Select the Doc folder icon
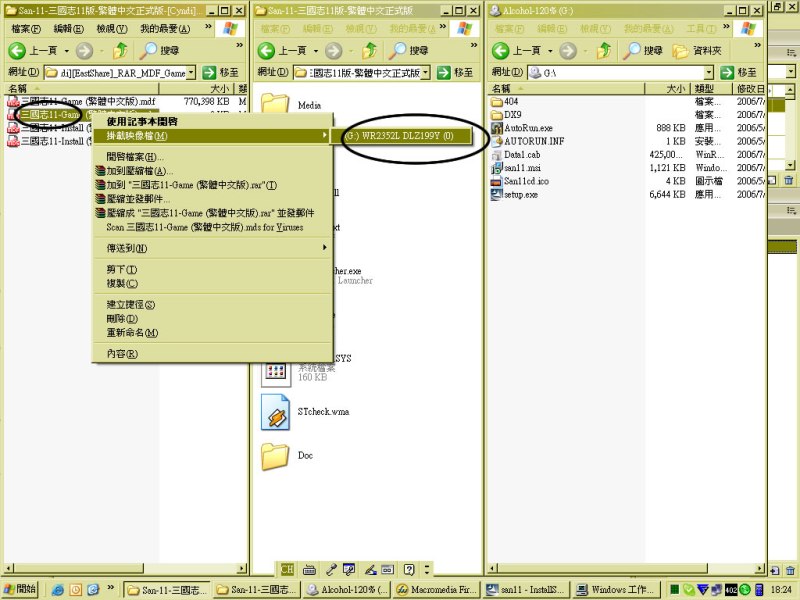Screen dimensions: 800x600 point(275,456)
